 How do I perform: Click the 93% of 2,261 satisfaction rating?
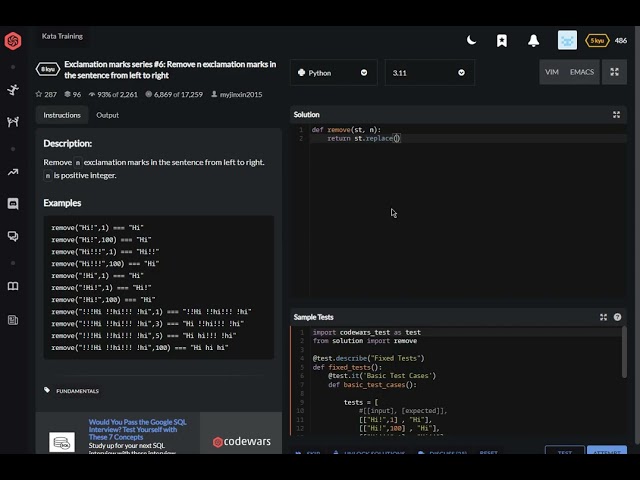pos(113,94)
